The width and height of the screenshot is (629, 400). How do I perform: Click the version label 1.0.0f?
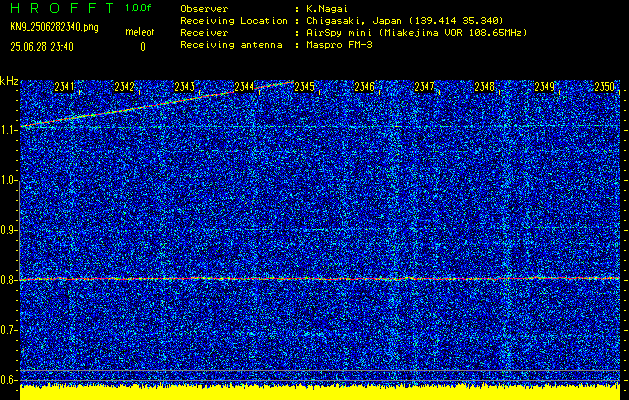pos(138,8)
